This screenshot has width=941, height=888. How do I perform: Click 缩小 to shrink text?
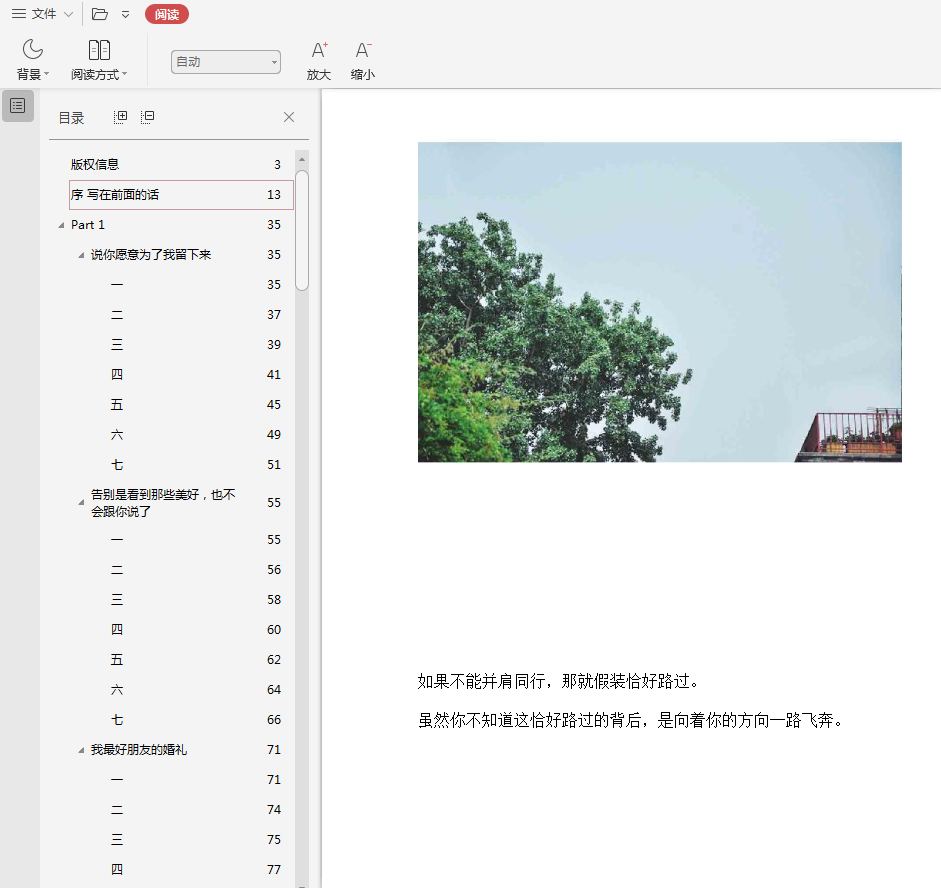coord(362,60)
